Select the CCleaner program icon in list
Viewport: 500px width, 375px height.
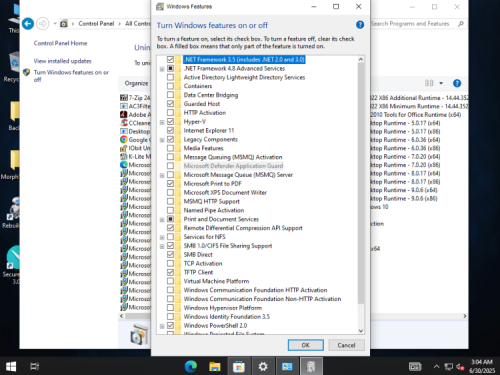124,123
